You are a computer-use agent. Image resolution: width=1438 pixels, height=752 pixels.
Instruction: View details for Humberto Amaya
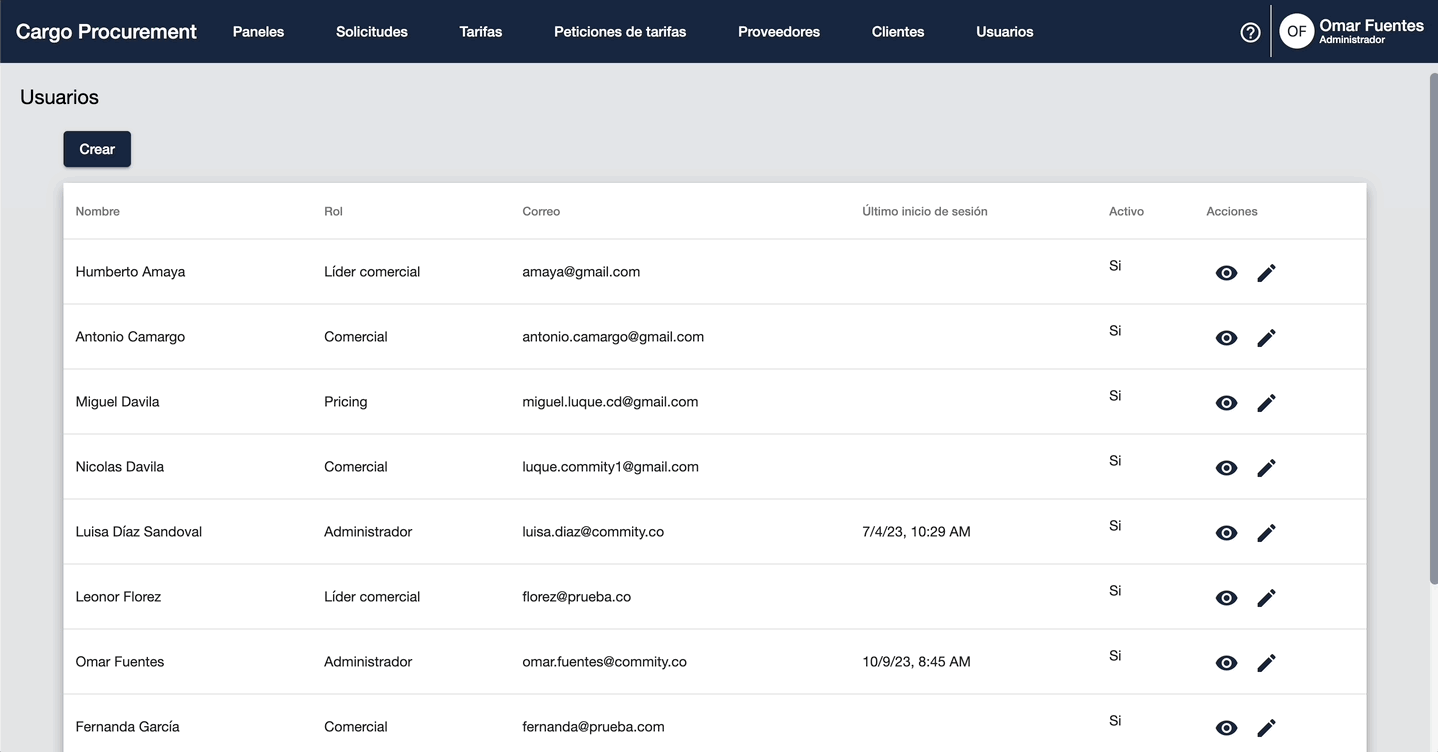[x=1226, y=273]
